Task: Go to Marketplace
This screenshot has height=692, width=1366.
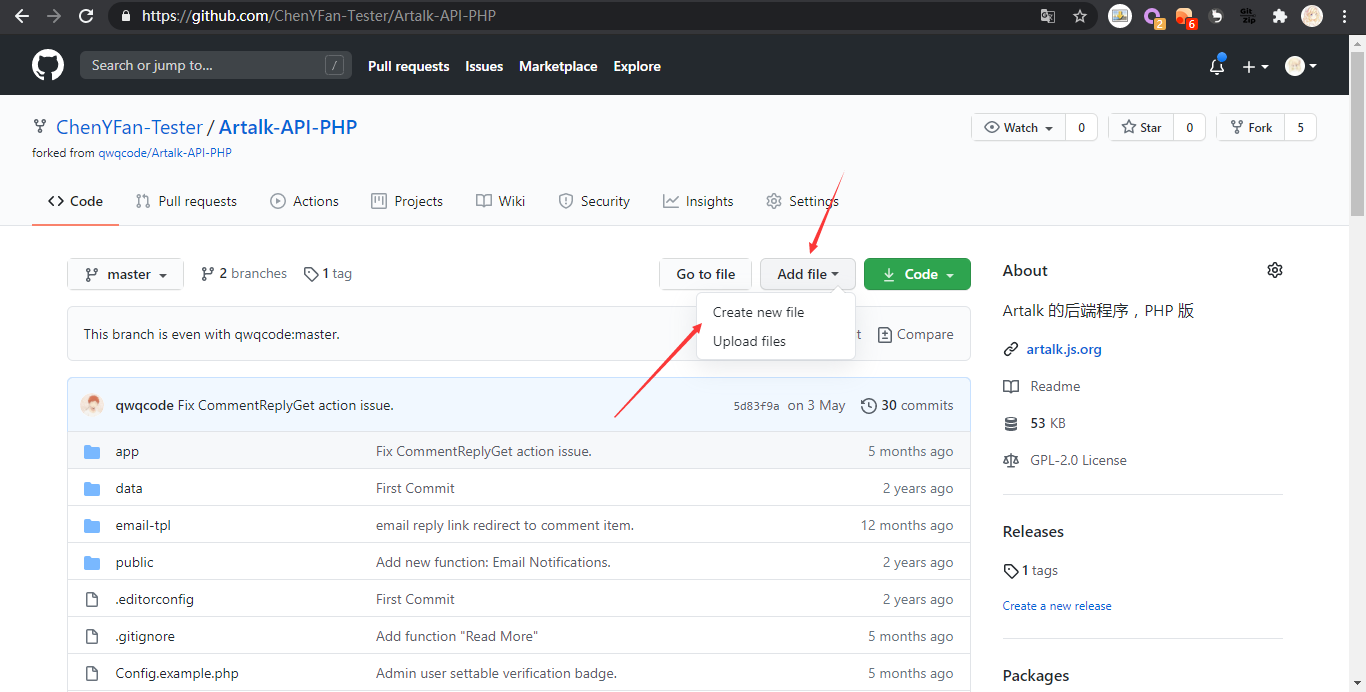Action: point(558,66)
